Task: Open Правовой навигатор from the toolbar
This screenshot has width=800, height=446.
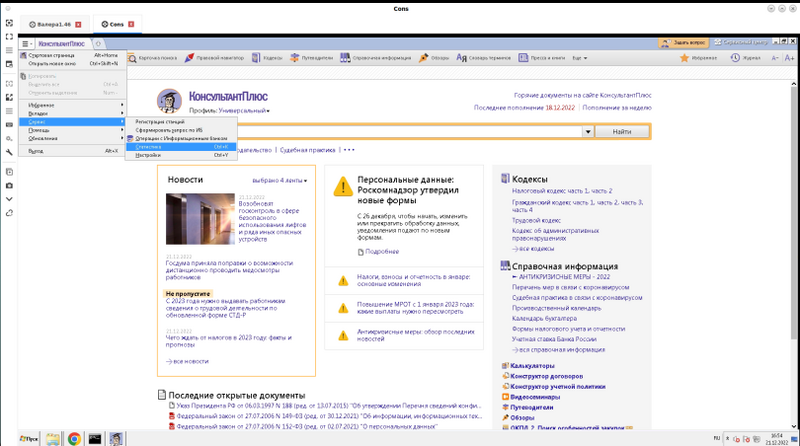Action: [189, 58]
